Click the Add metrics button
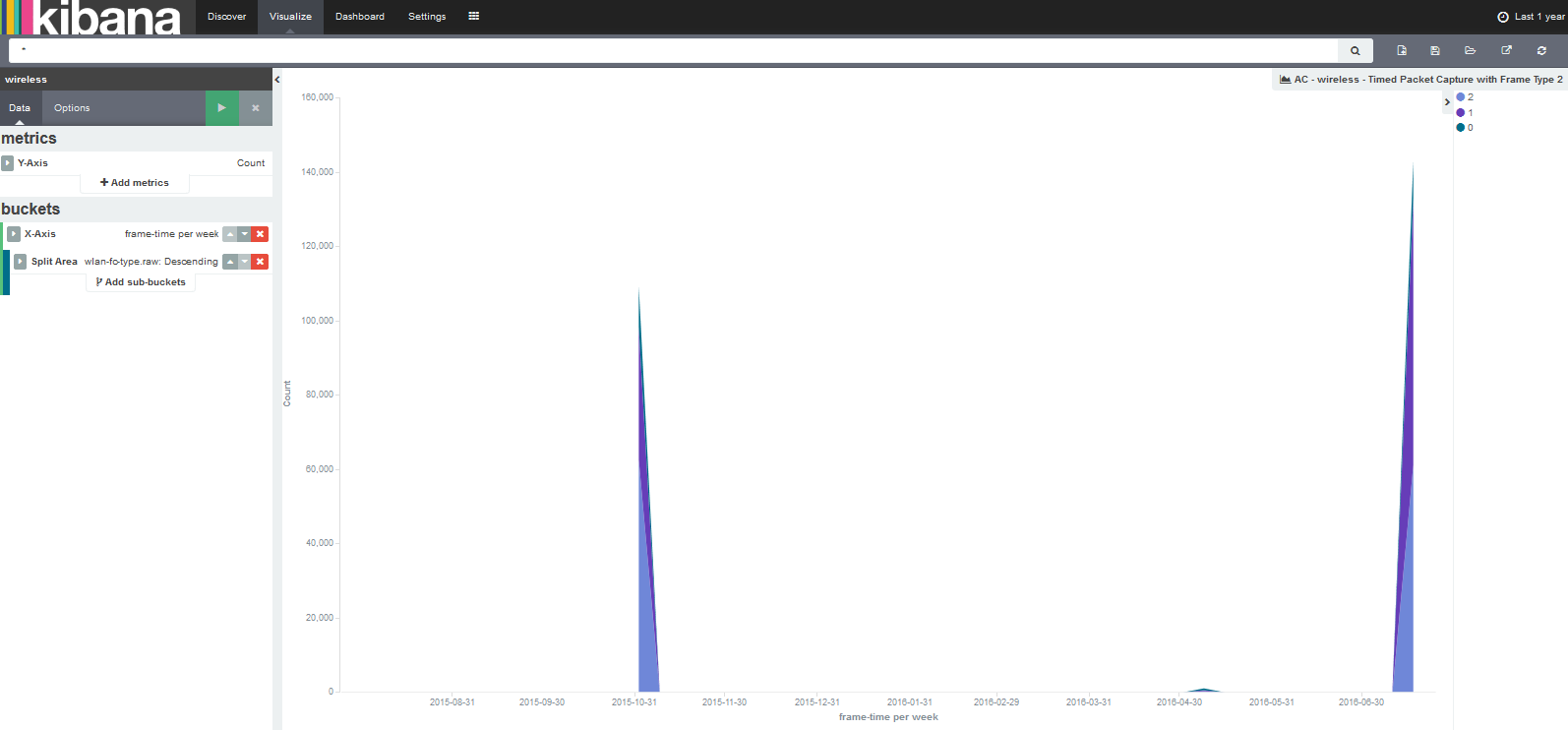Screen dimensions: 1568x730 [x=135, y=183]
